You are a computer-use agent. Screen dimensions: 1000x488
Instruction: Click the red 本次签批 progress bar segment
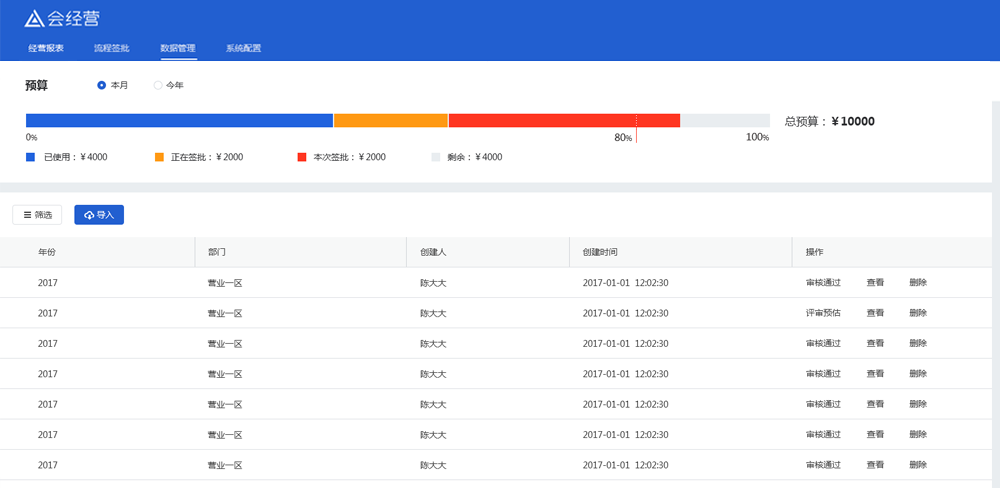564,121
